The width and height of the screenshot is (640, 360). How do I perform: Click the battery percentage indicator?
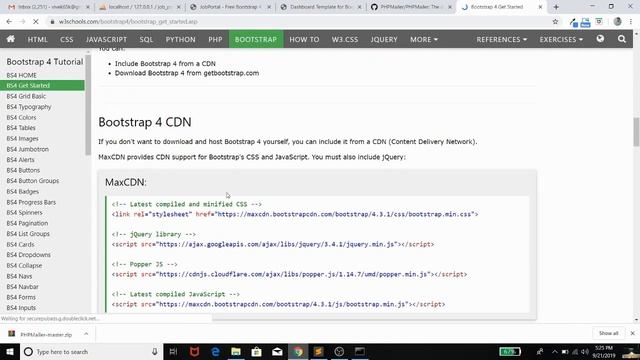[x=510, y=351]
